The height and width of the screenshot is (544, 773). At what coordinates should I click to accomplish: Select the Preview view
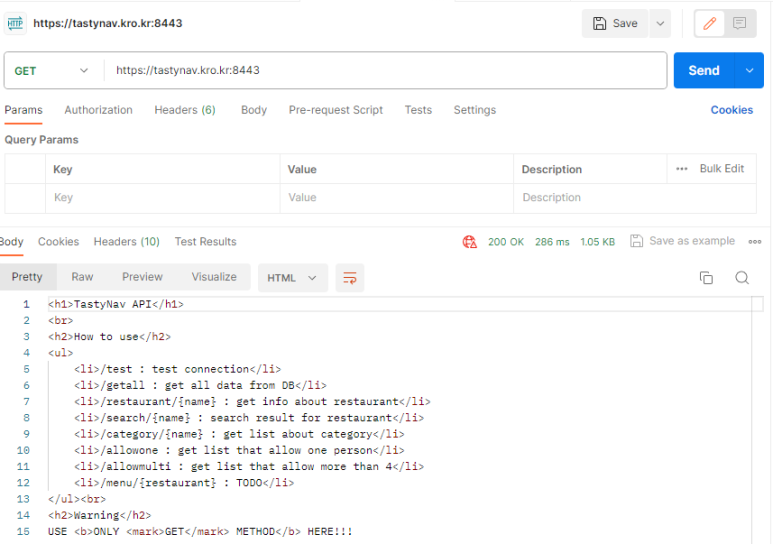tap(142, 277)
